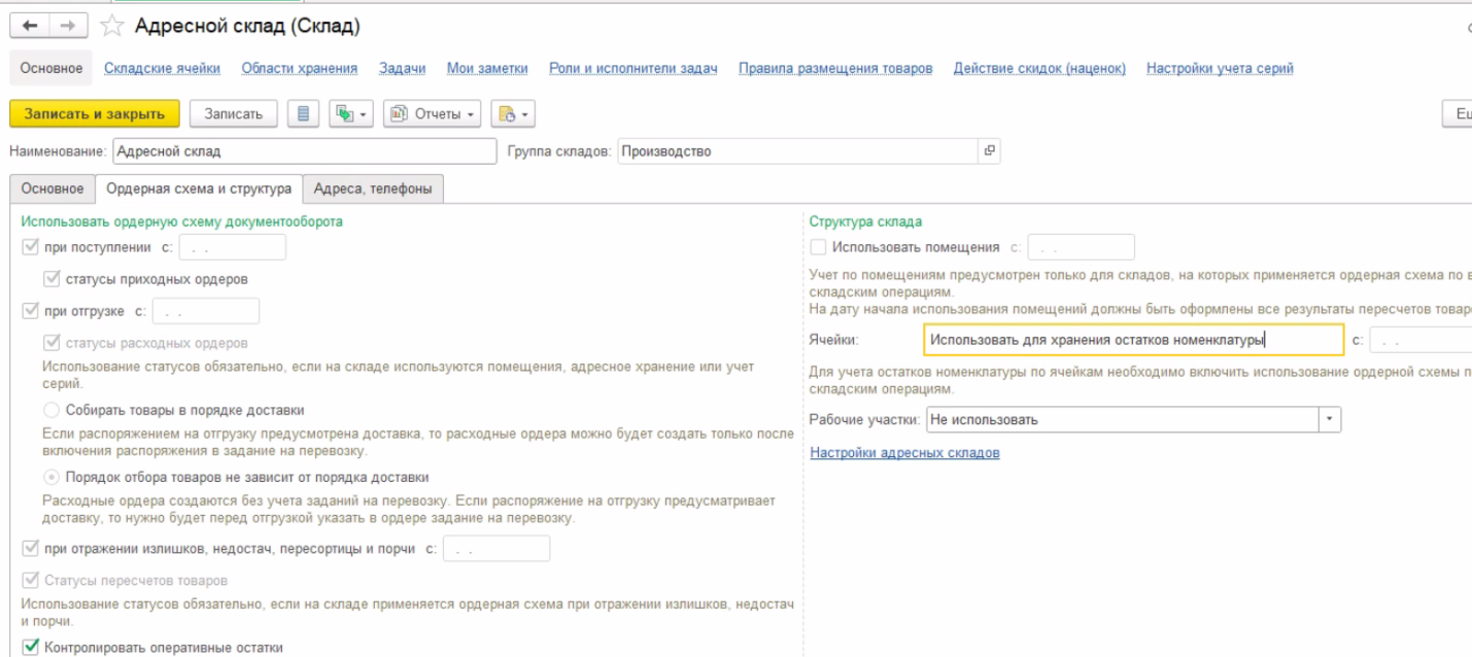This screenshot has width=1472, height=657.
Task: Select the top Основное navigation item
Action: click(x=51, y=68)
